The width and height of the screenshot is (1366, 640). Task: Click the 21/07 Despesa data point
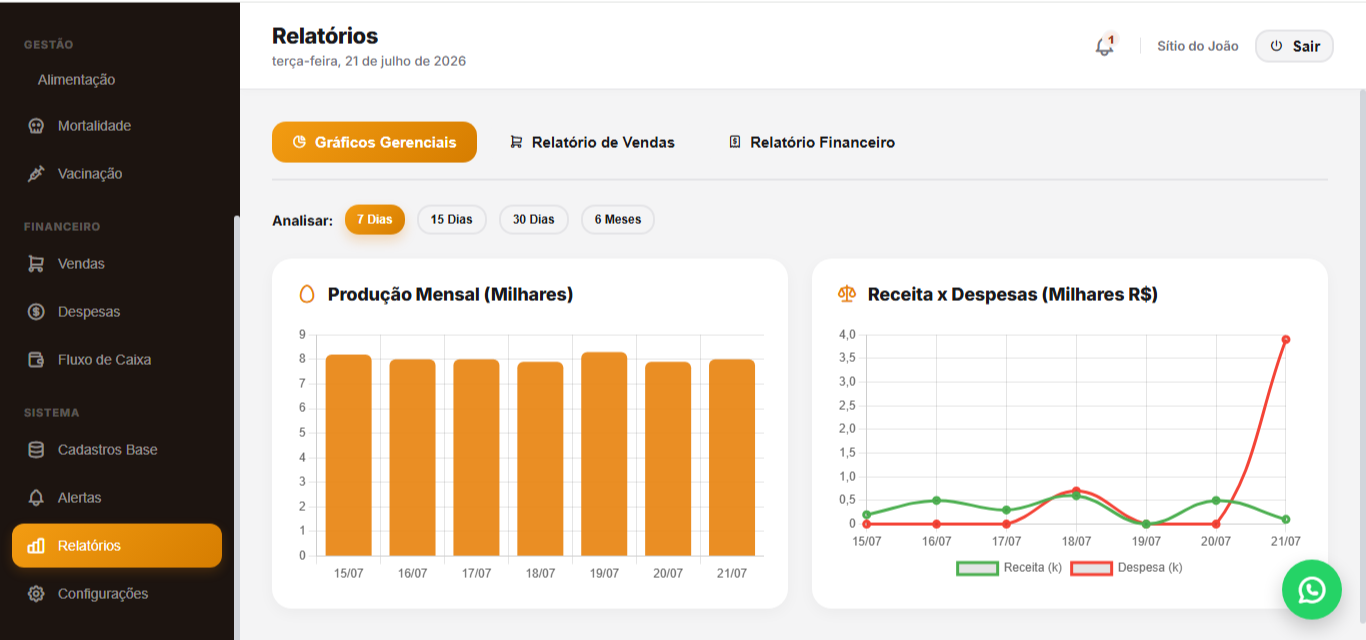click(x=1286, y=339)
